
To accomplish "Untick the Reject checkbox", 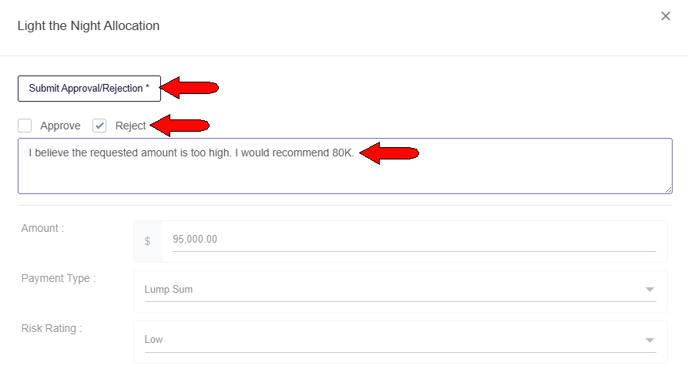I will (x=99, y=125).
